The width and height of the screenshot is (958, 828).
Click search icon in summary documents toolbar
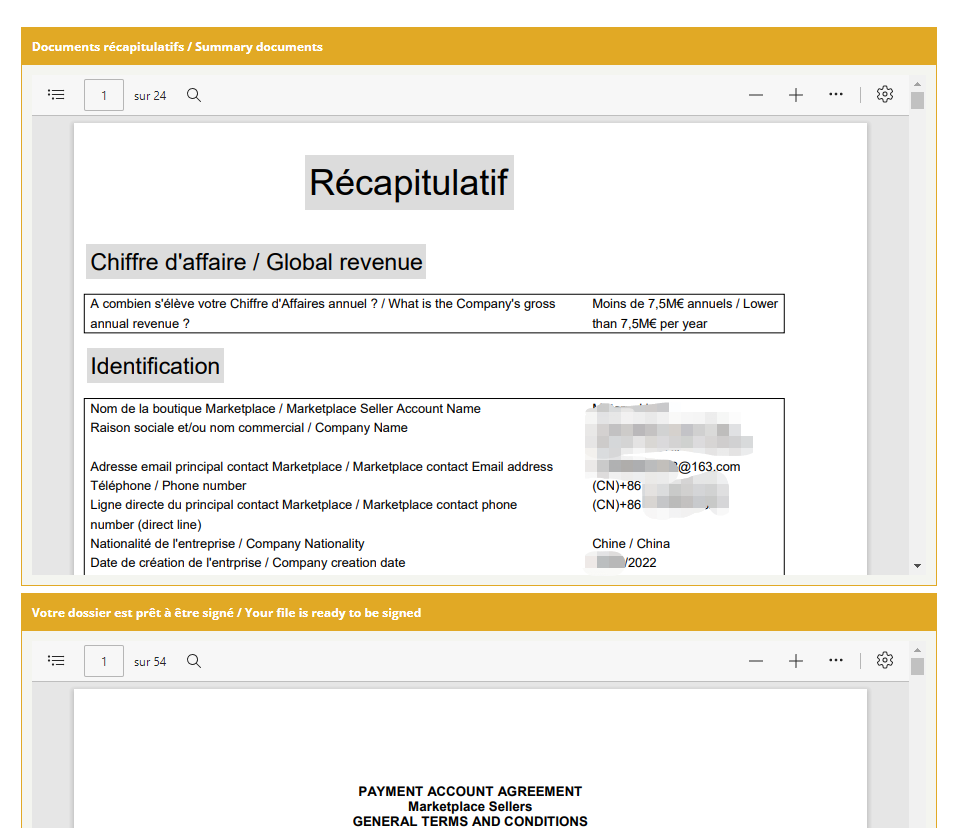pyautogui.click(x=194, y=95)
